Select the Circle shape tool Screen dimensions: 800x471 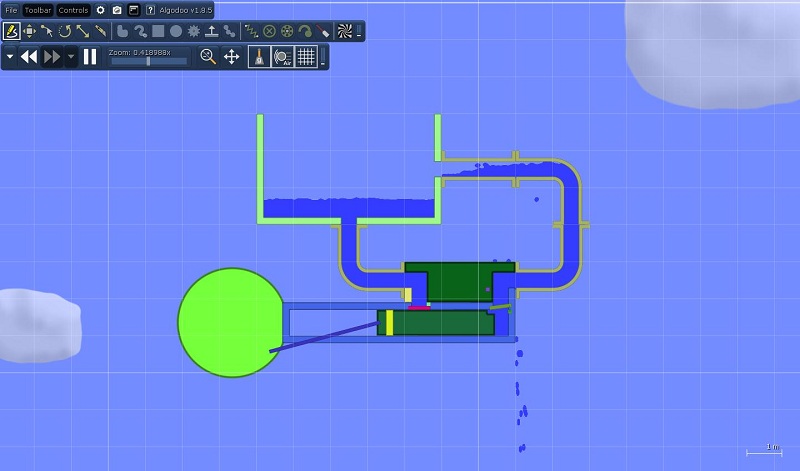pyautogui.click(x=176, y=31)
